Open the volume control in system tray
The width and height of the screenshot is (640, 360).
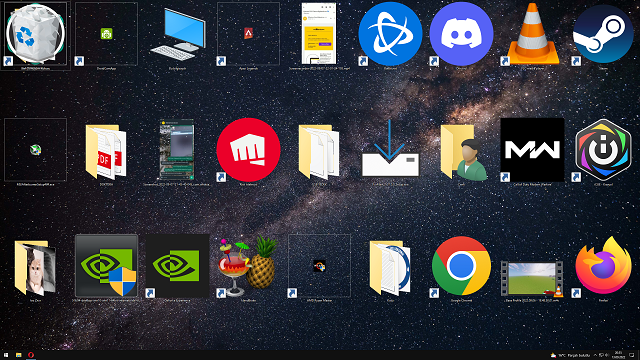pyautogui.click(x=607, y=355)
